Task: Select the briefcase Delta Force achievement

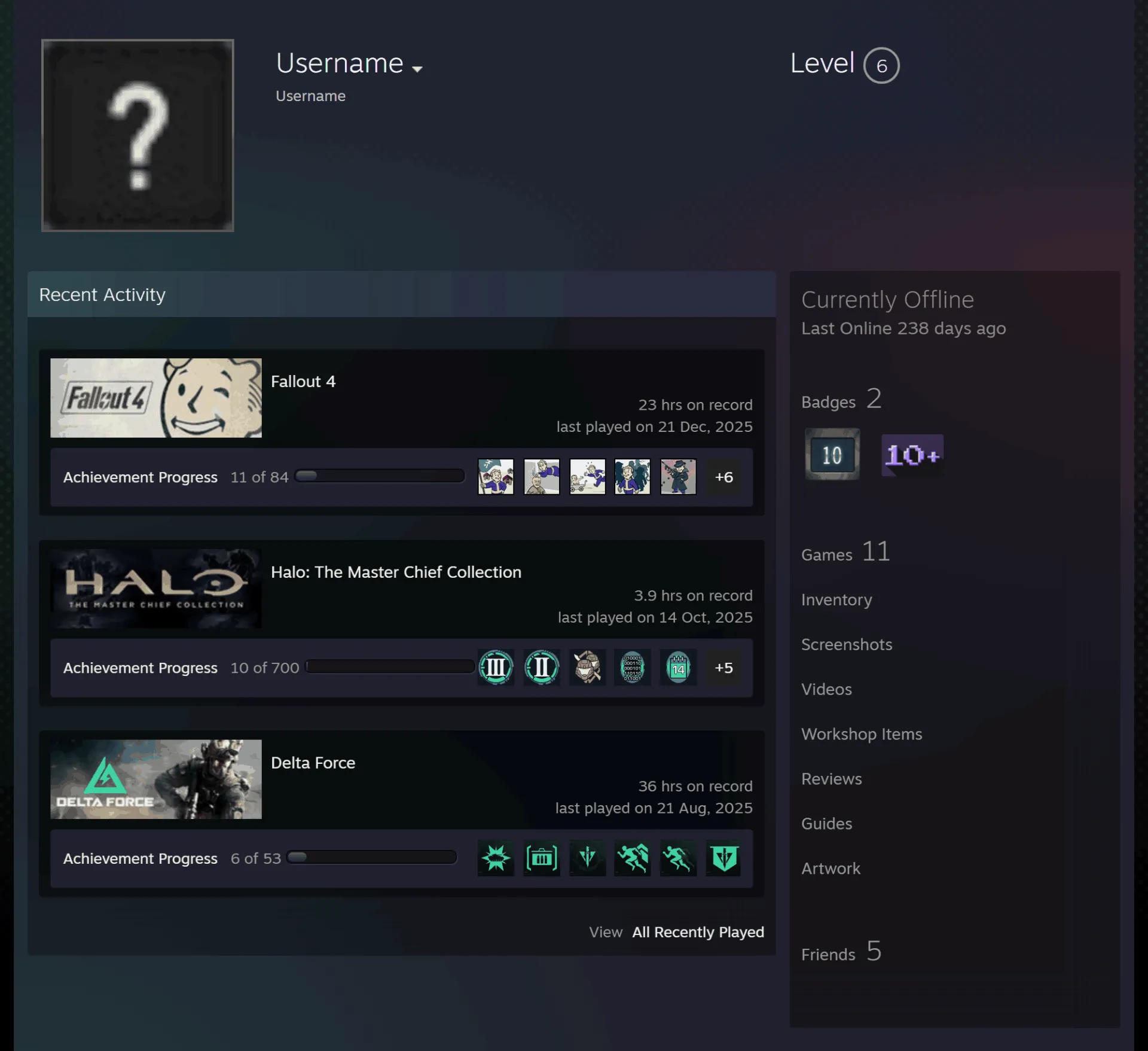Action: (x=542, y=858)
